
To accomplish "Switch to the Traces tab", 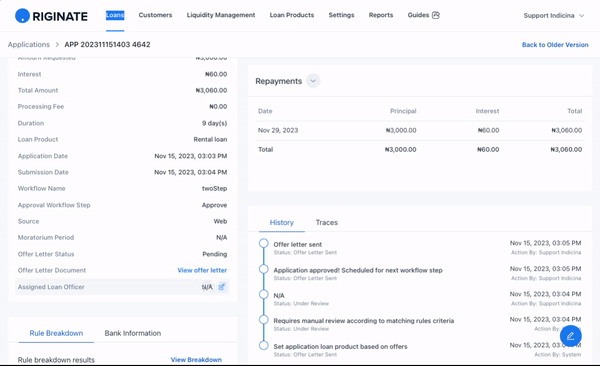I will point(327,222).
